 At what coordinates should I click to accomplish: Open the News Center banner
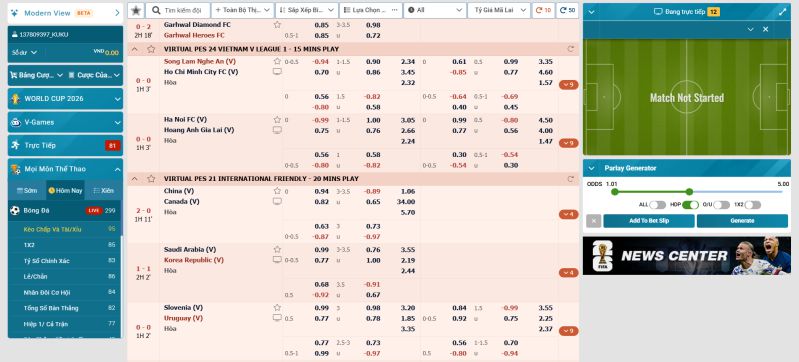click(x=686, y=255)
